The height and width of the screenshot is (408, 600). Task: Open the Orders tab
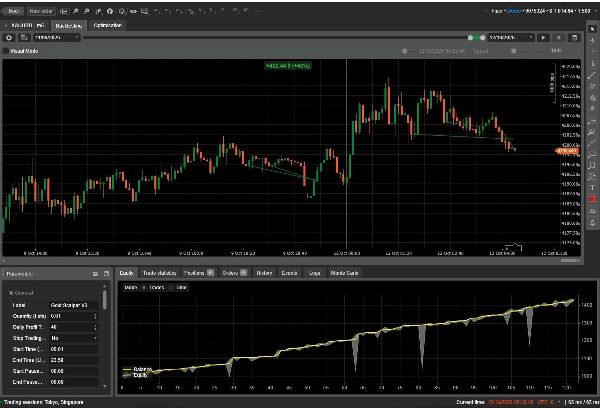pos(234,273)
